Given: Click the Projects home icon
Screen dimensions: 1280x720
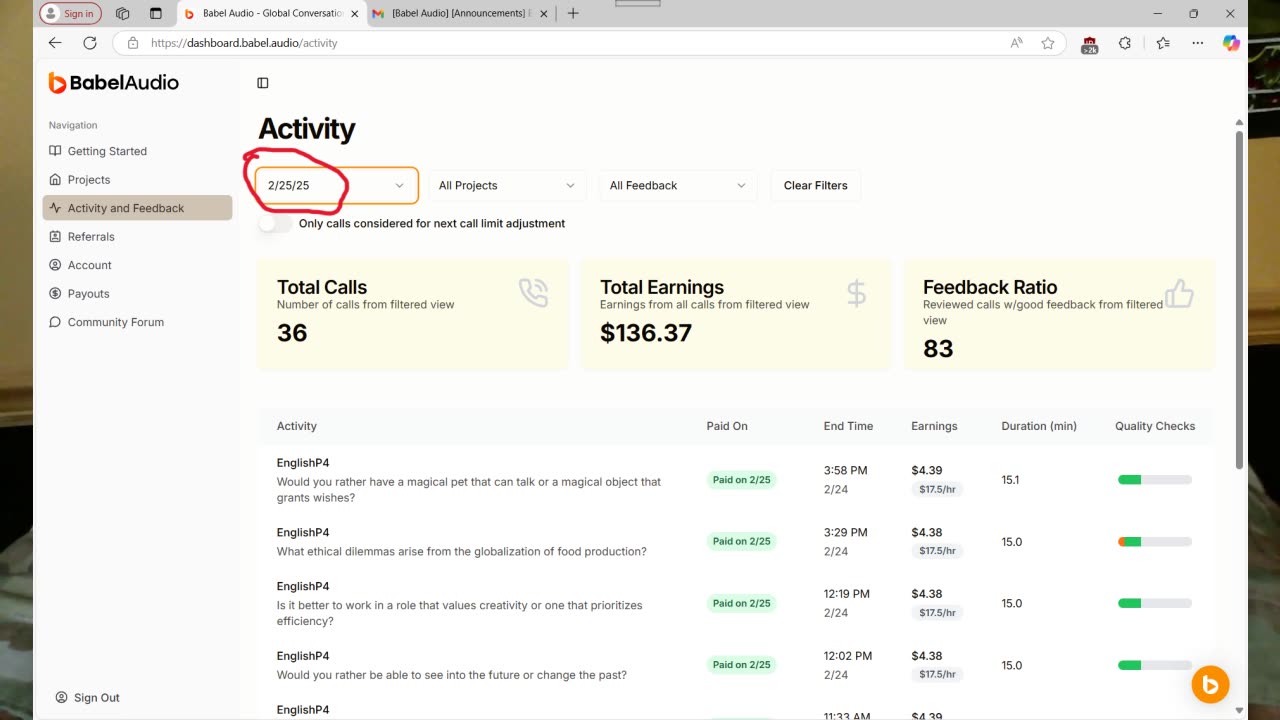Looking at the screenshot, I should 55,180.
